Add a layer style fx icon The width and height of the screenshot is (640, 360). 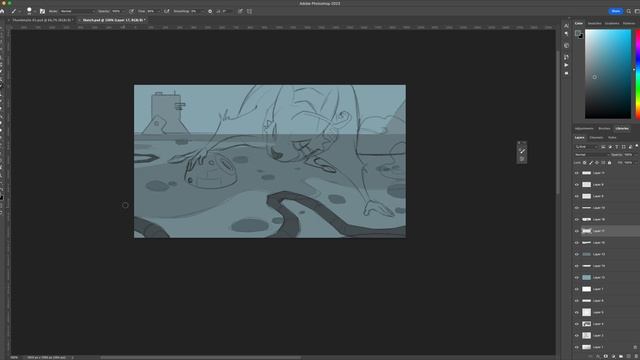pyautogui.click(x=598, y=356)
